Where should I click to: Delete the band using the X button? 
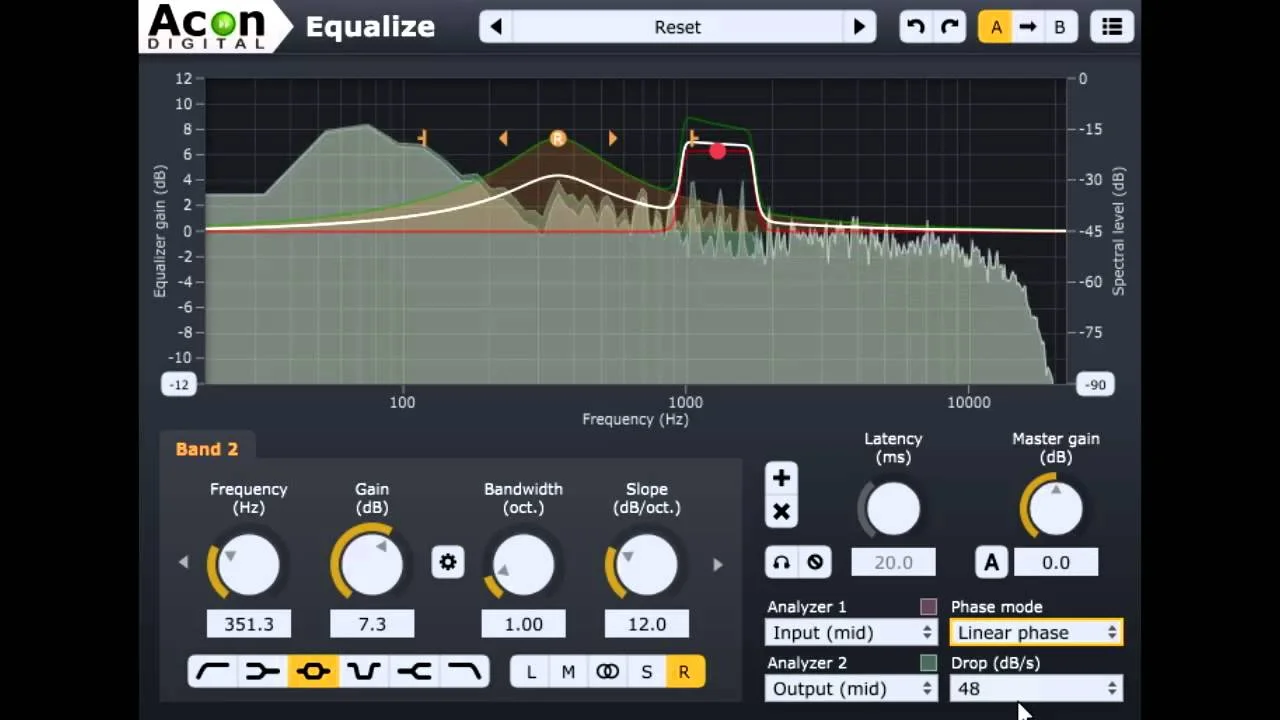pyautogui.click(x=781, y=510)
